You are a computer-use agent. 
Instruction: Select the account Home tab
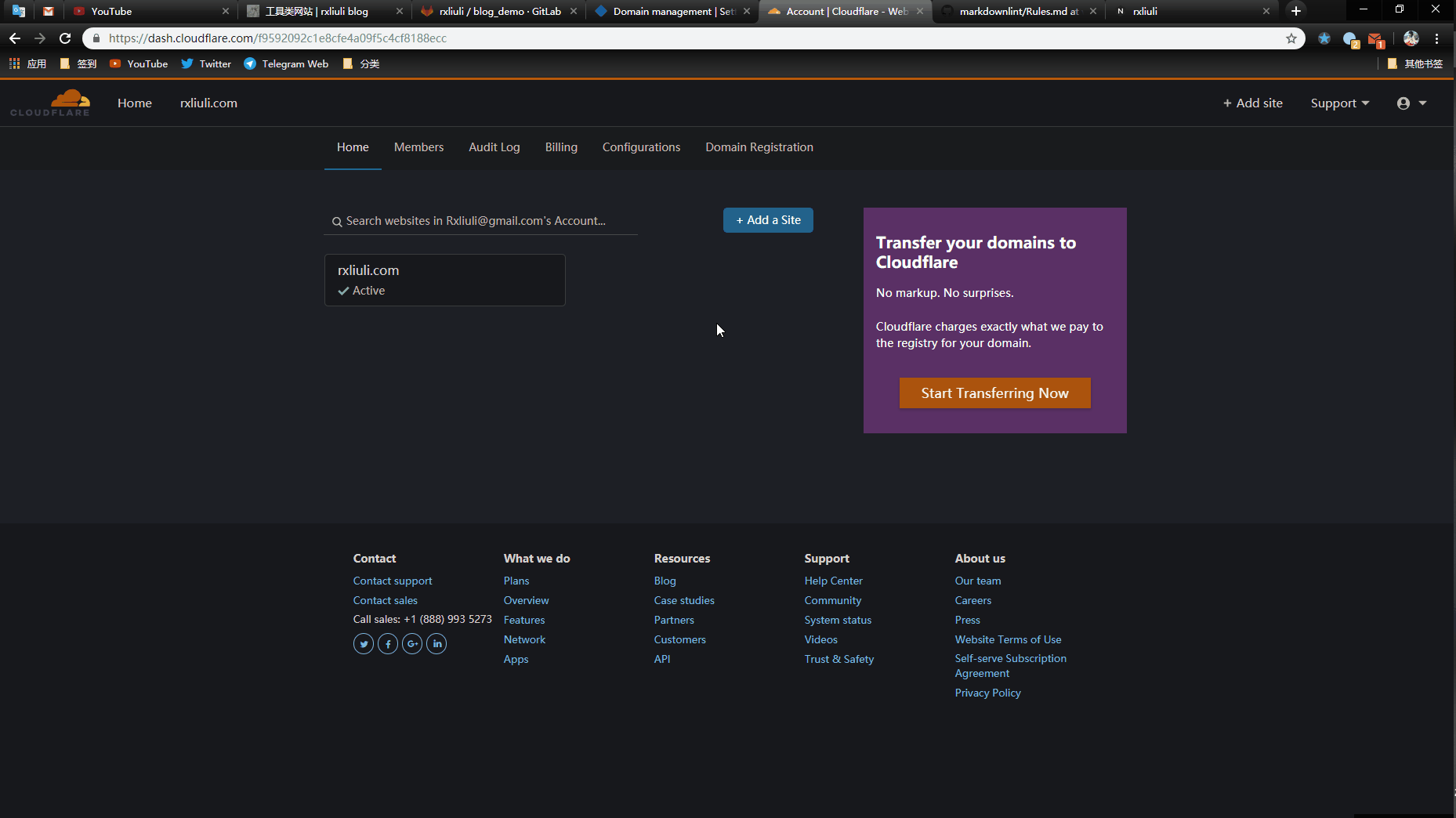click(x=353, y=147)
